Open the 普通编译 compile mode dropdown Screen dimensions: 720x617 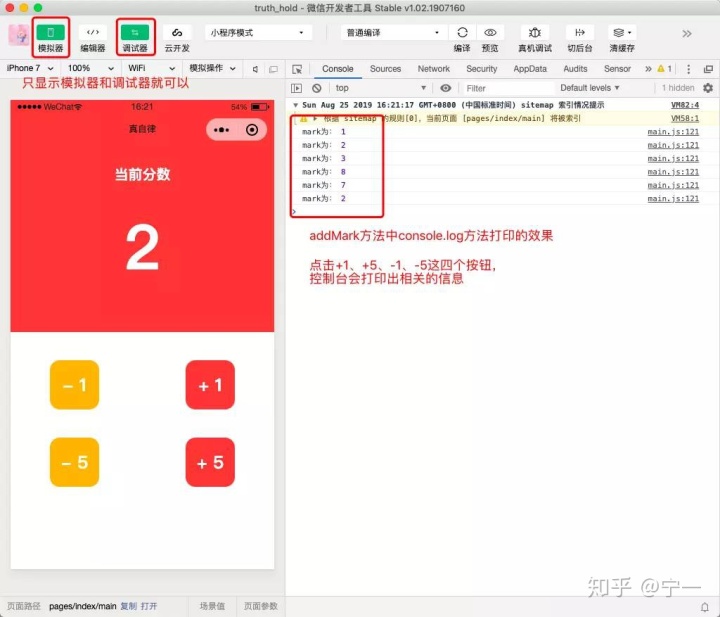click(393, 33)
